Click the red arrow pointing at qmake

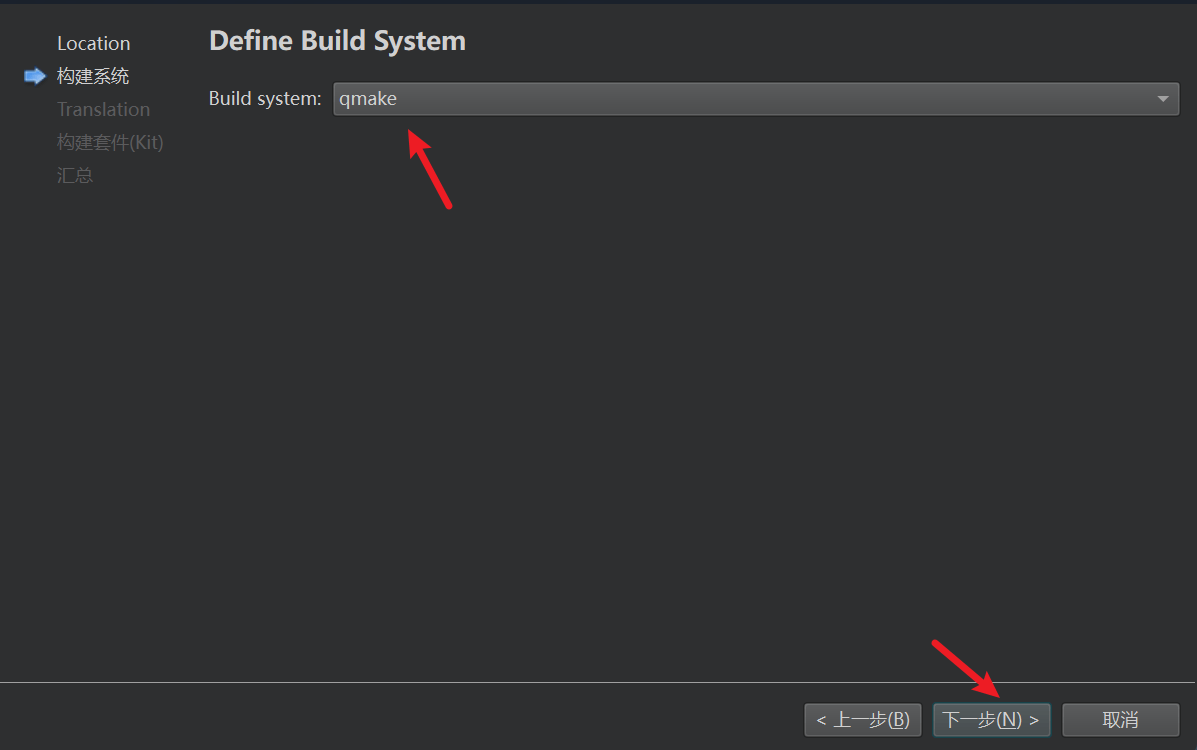click(430, 169)
